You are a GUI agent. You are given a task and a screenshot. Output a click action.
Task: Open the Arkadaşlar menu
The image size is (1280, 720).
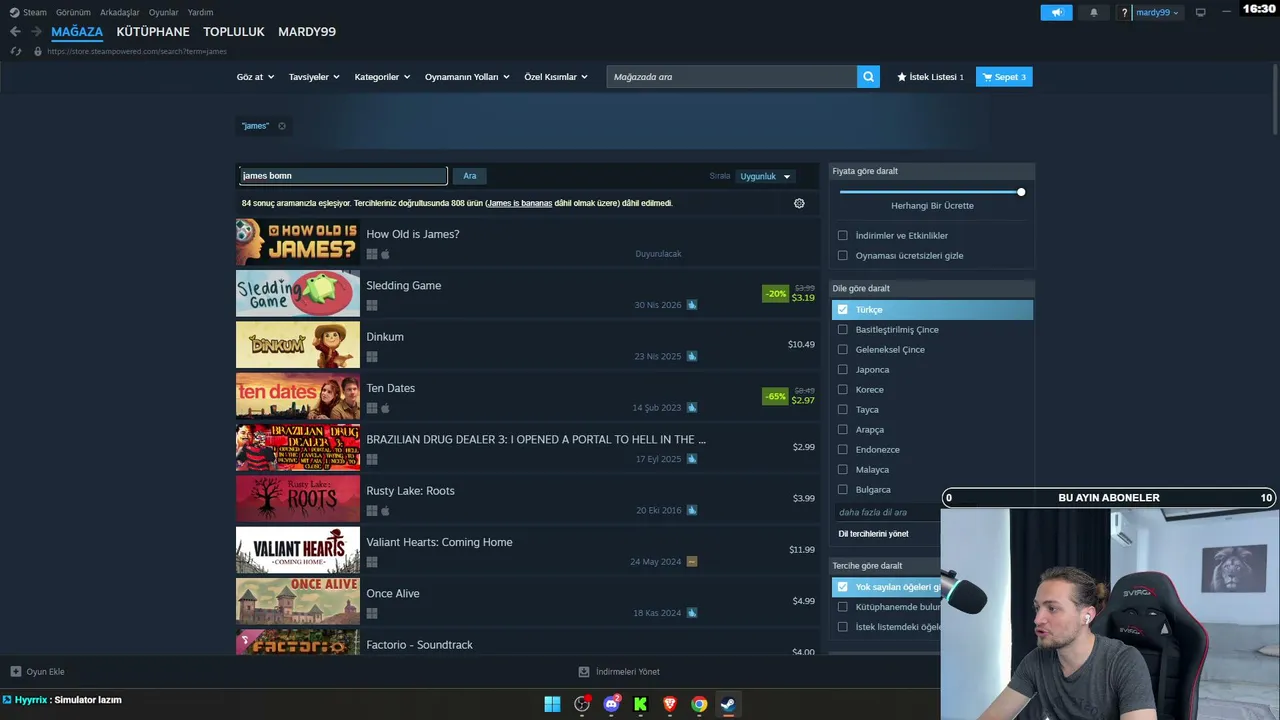click(x=120, y=12)
